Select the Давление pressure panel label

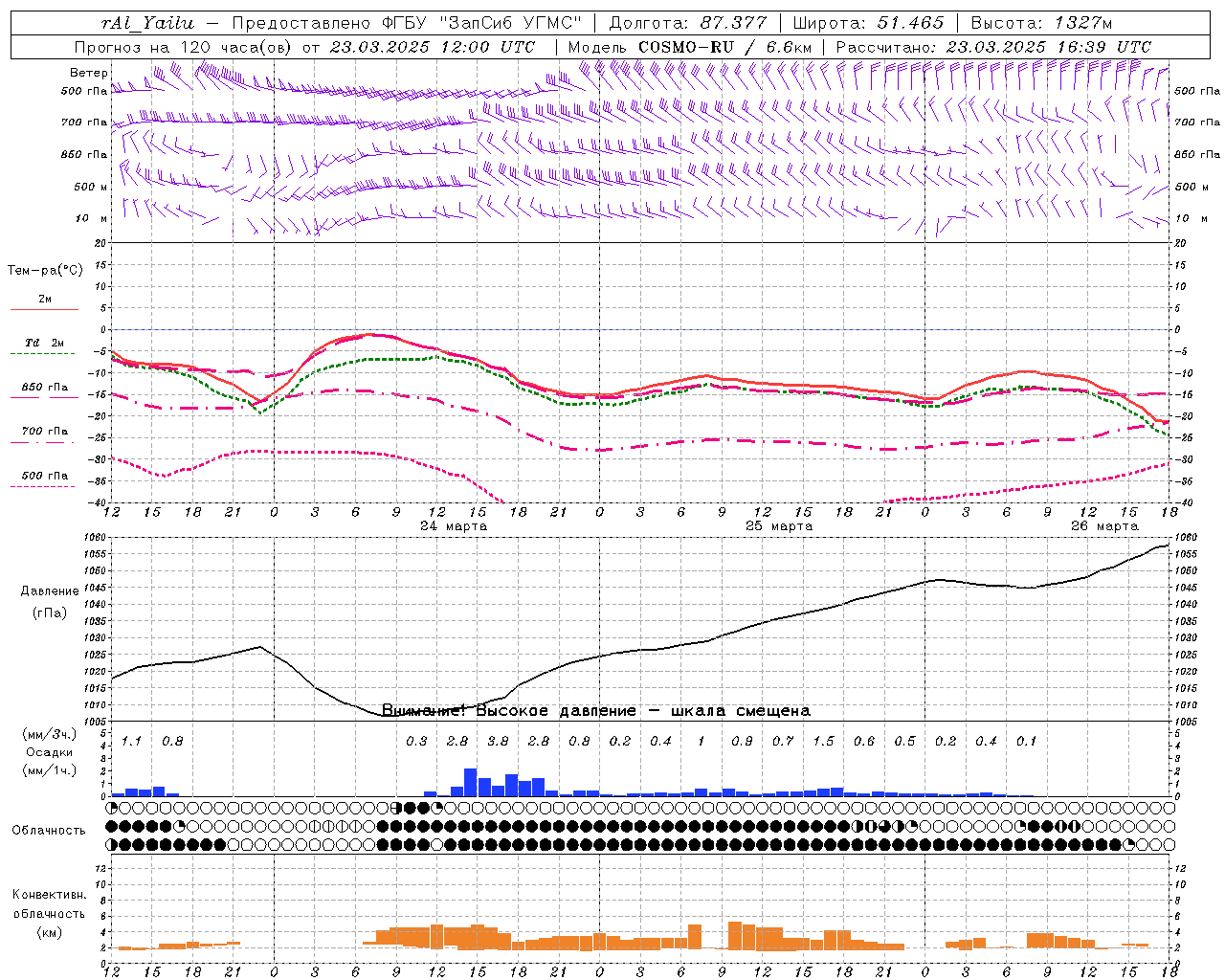[x=50, y=591]
